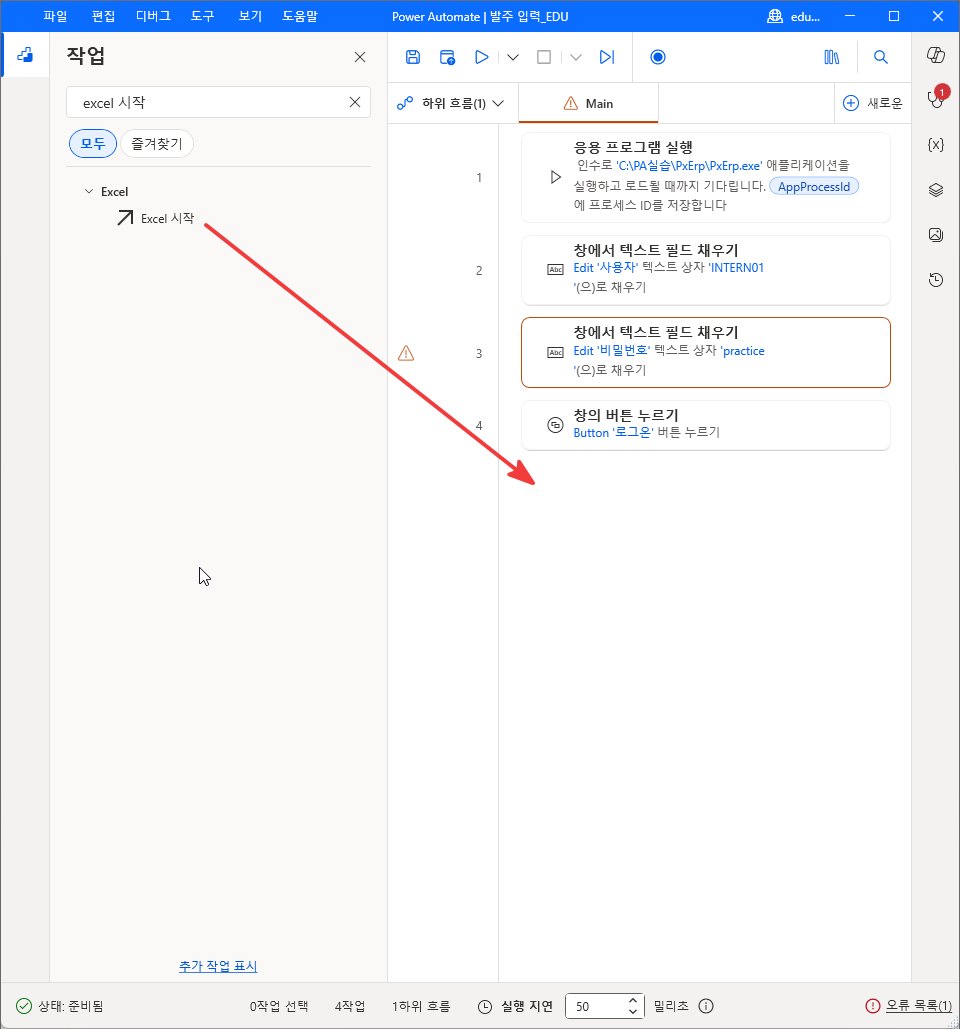Click the AppProcessId variable chip
960x1029 pixels.
[814, 186]
